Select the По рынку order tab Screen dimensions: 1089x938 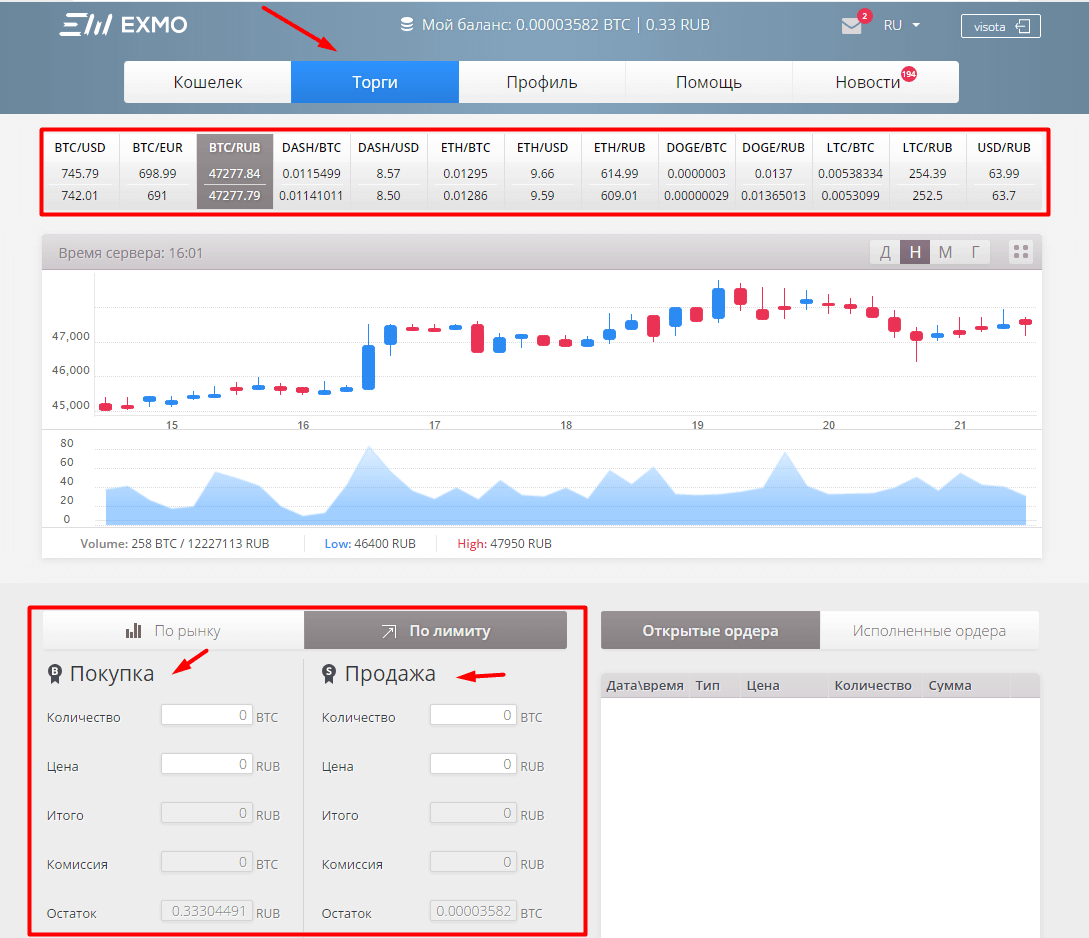click(174, 630)
